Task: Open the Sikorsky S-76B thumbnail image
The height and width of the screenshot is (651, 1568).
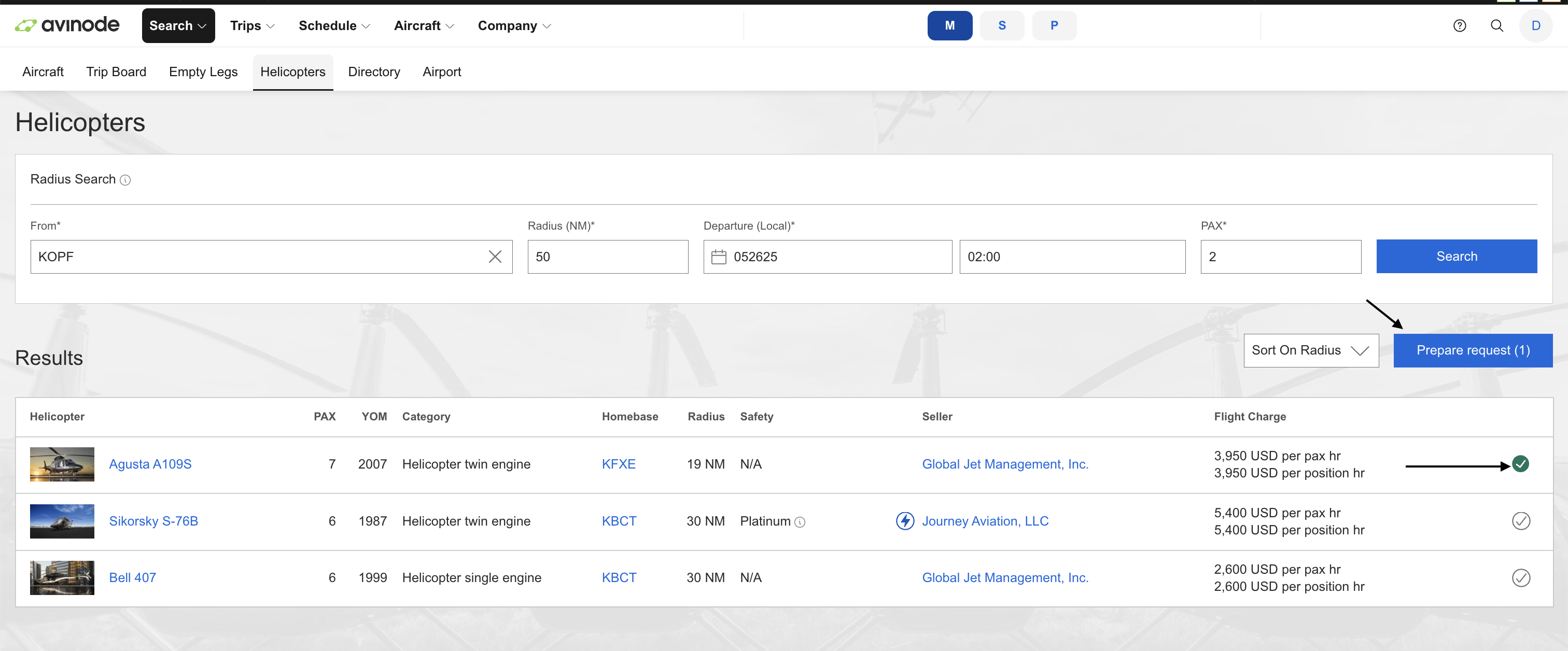Action: click(62, 521)
